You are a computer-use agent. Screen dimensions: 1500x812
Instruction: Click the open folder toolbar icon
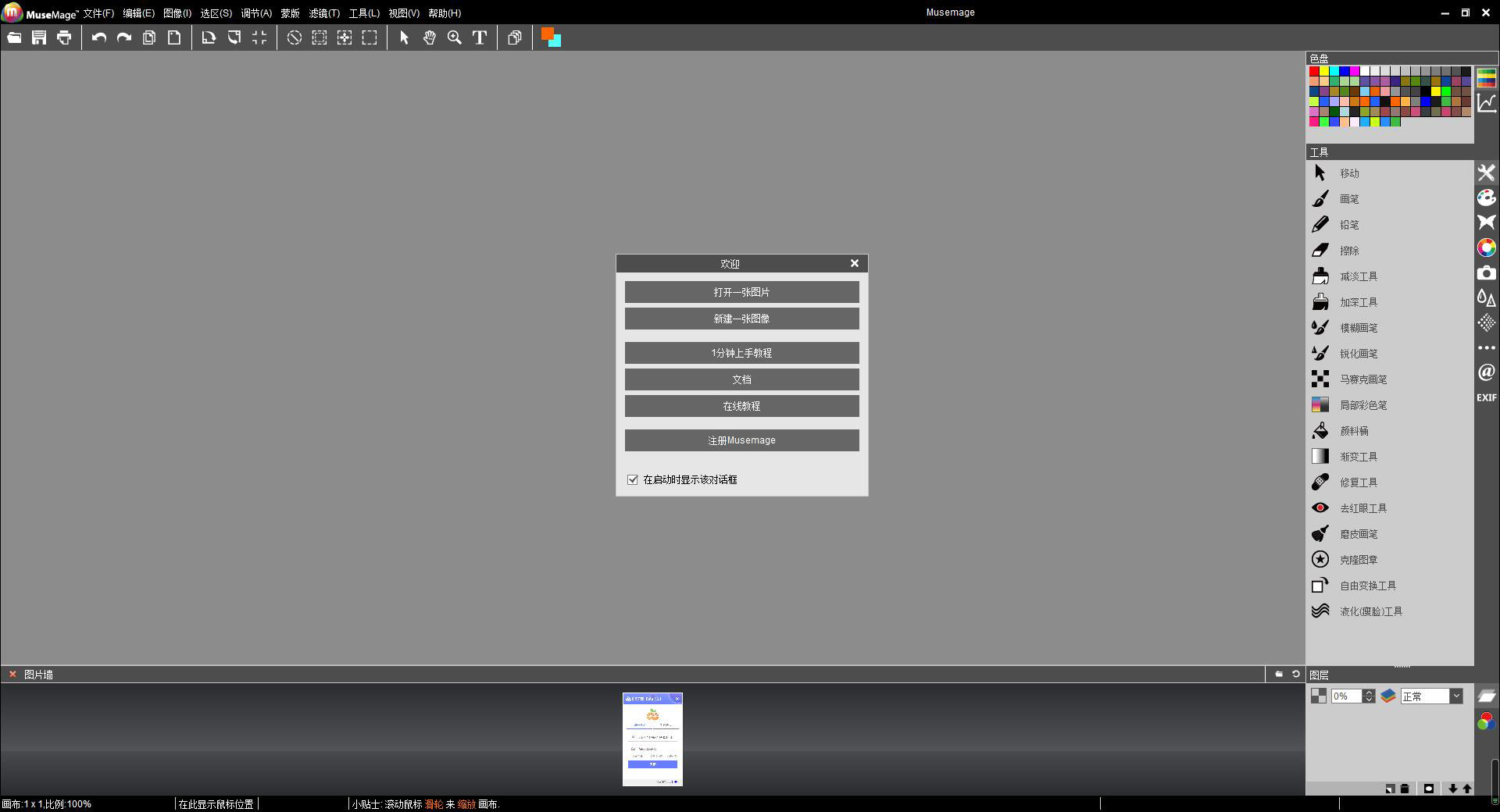[14, 37]
